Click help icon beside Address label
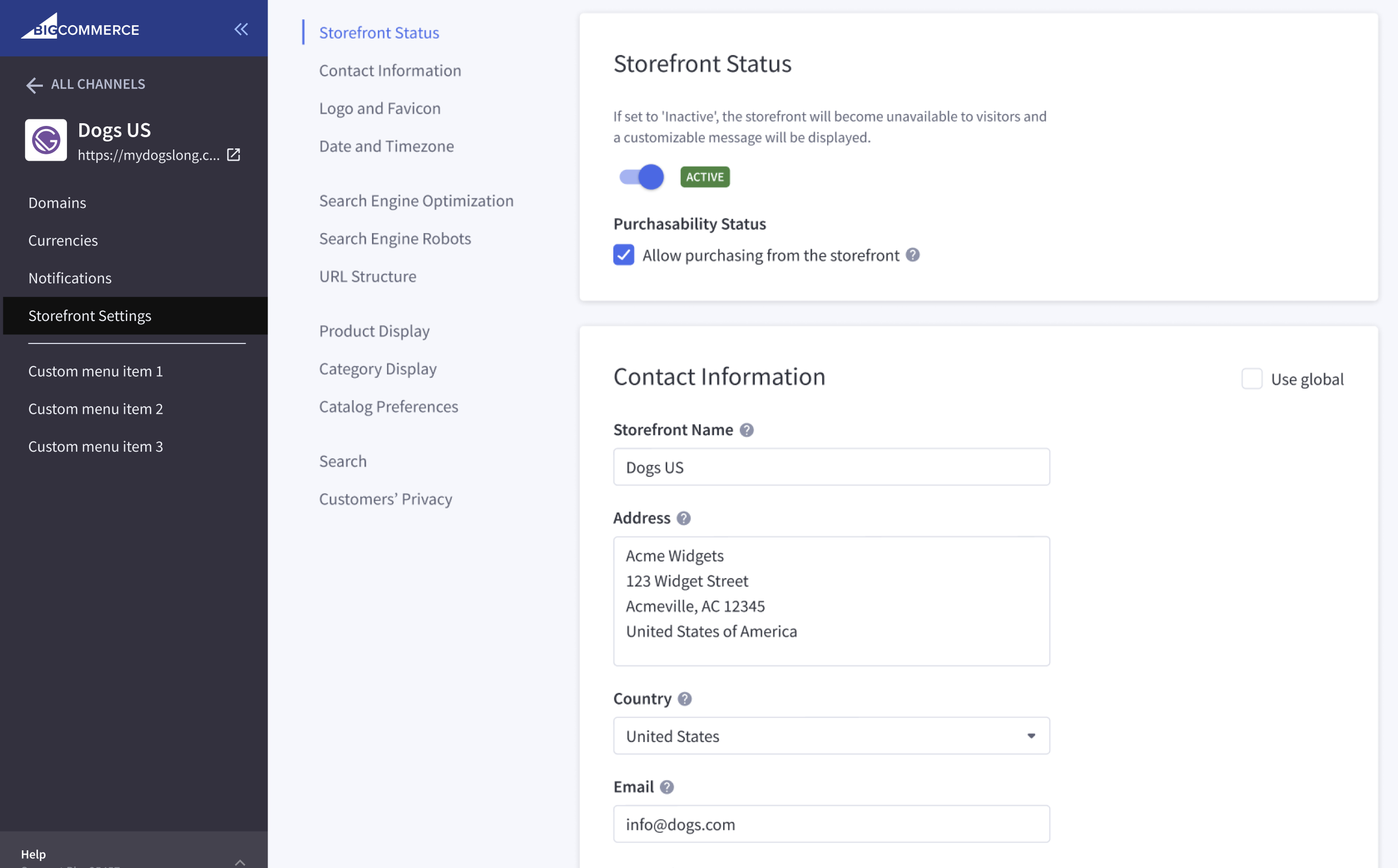The height and width of the screenshot is (868, 1398). [683, 519]
